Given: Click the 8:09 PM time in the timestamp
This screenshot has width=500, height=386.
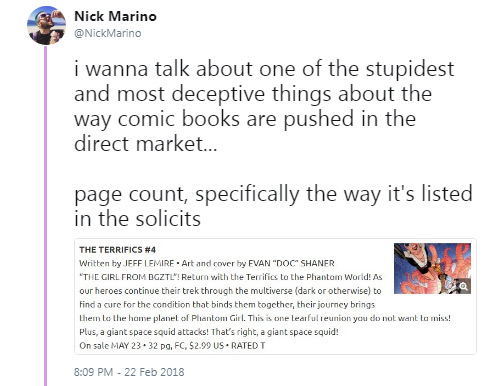Looking at the screenshot, I should pos(93,372).
